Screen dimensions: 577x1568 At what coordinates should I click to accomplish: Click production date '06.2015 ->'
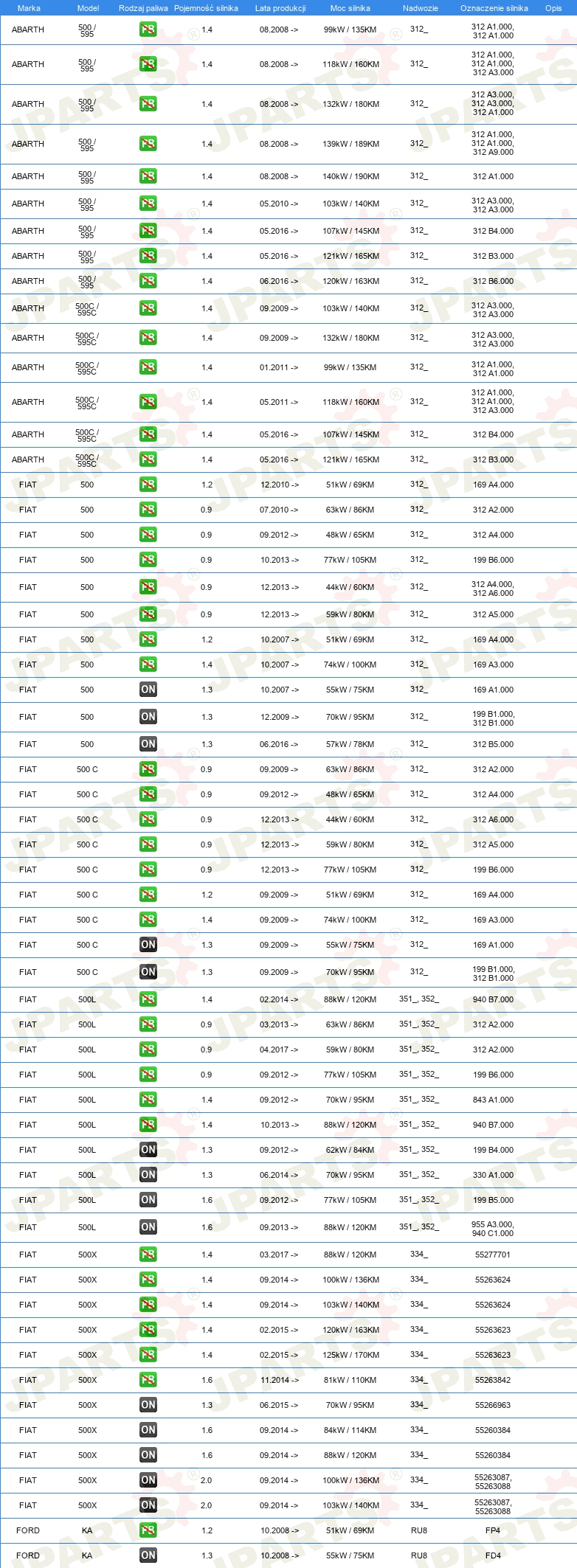[279, 1405]
